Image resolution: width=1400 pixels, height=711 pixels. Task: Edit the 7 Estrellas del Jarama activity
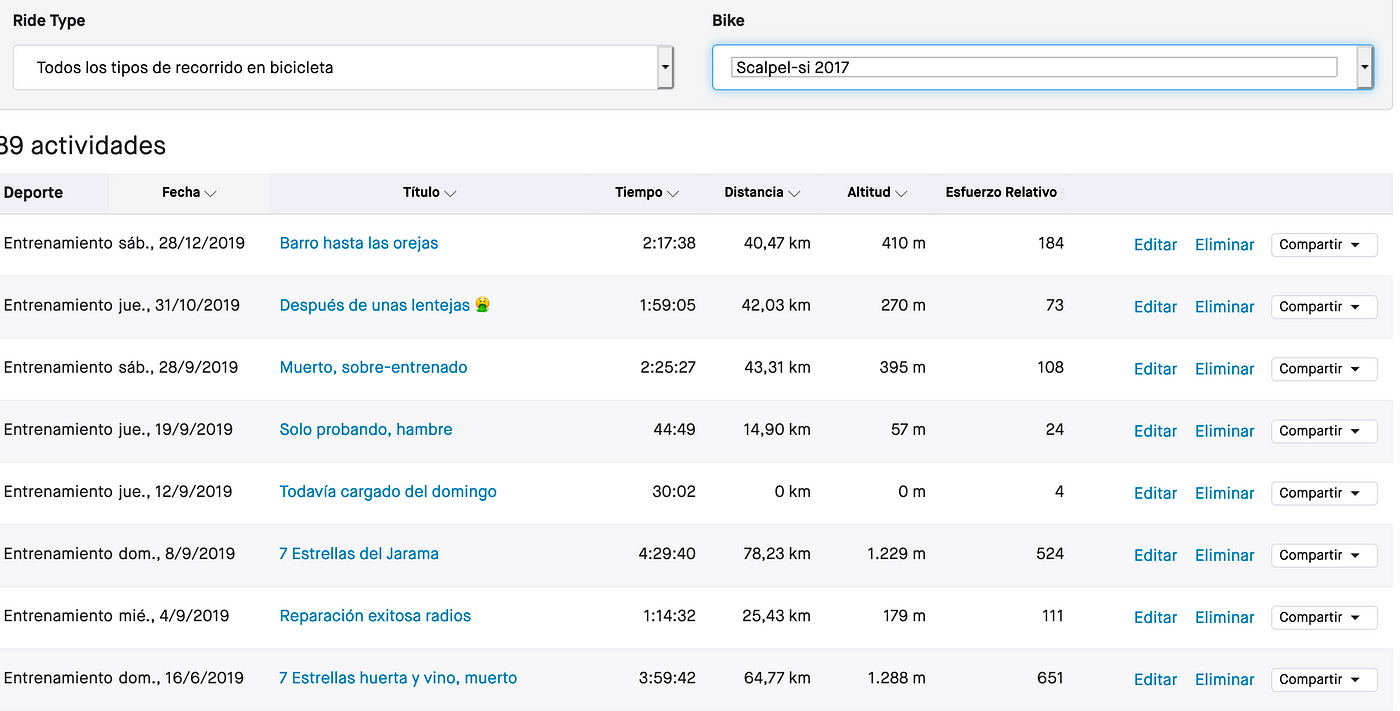point(1155,554)
